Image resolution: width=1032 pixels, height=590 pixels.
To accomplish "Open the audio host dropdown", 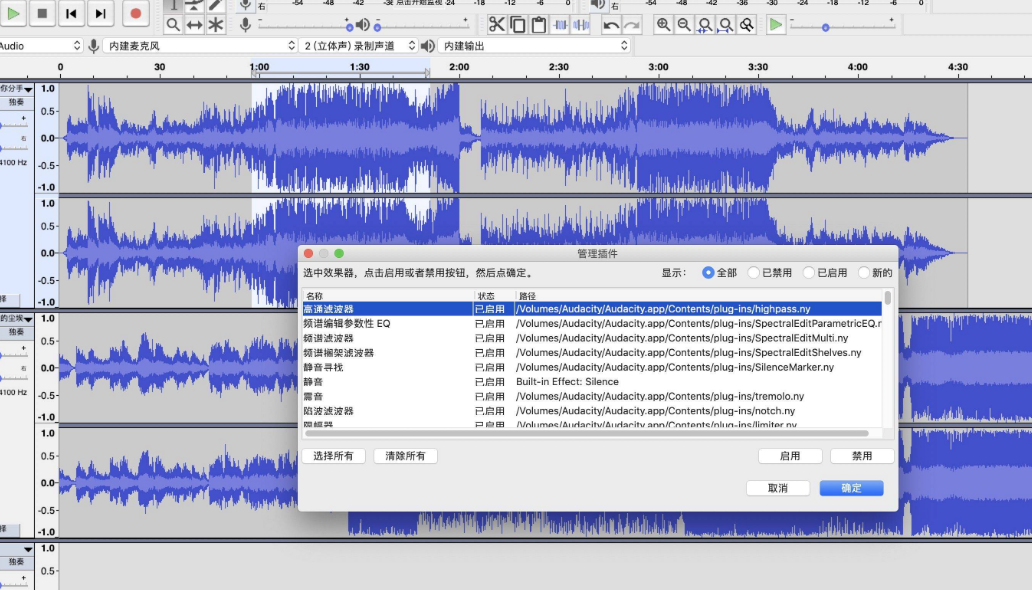I will click(41, 45).
